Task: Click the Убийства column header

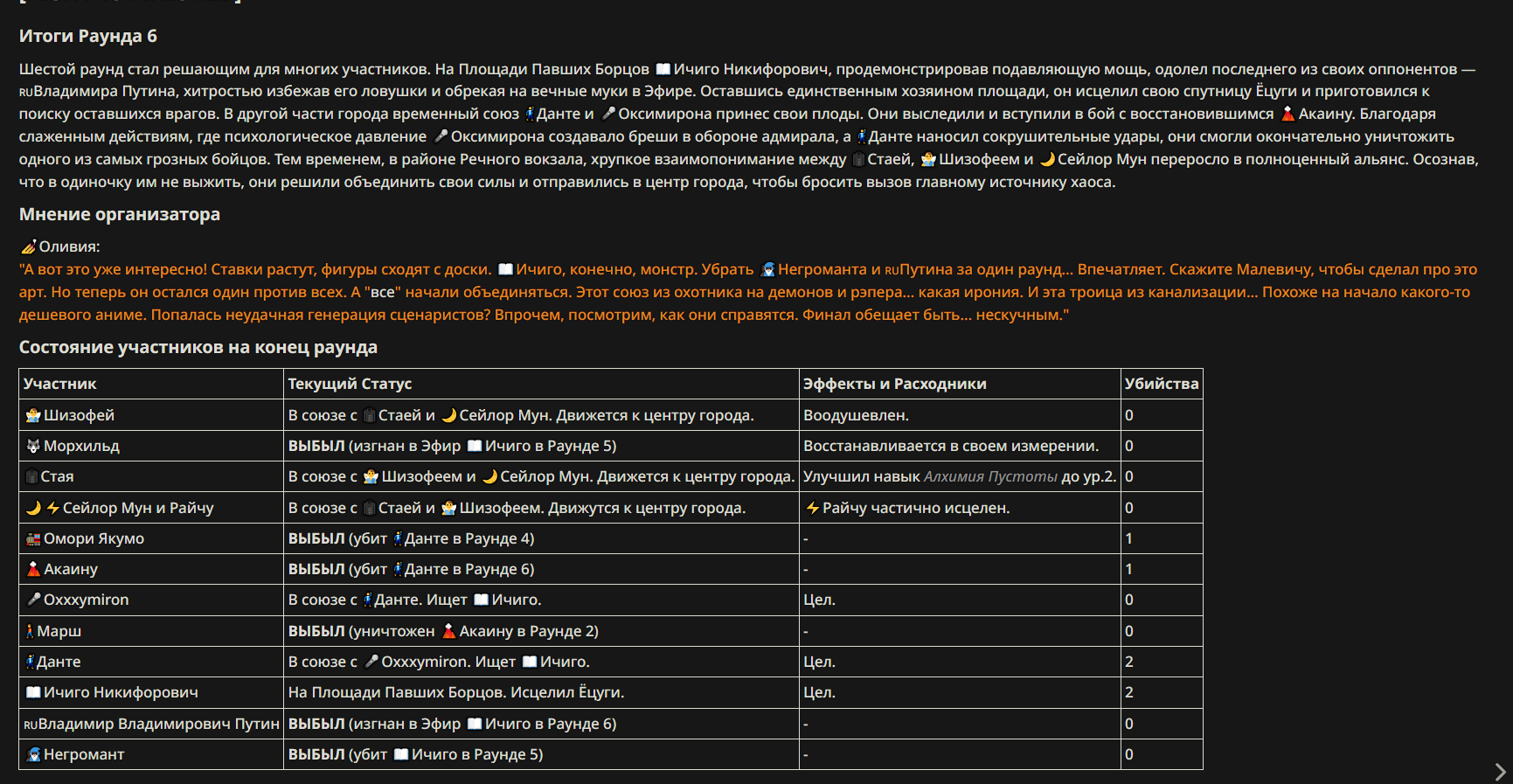Action: tap(1162, 384)
